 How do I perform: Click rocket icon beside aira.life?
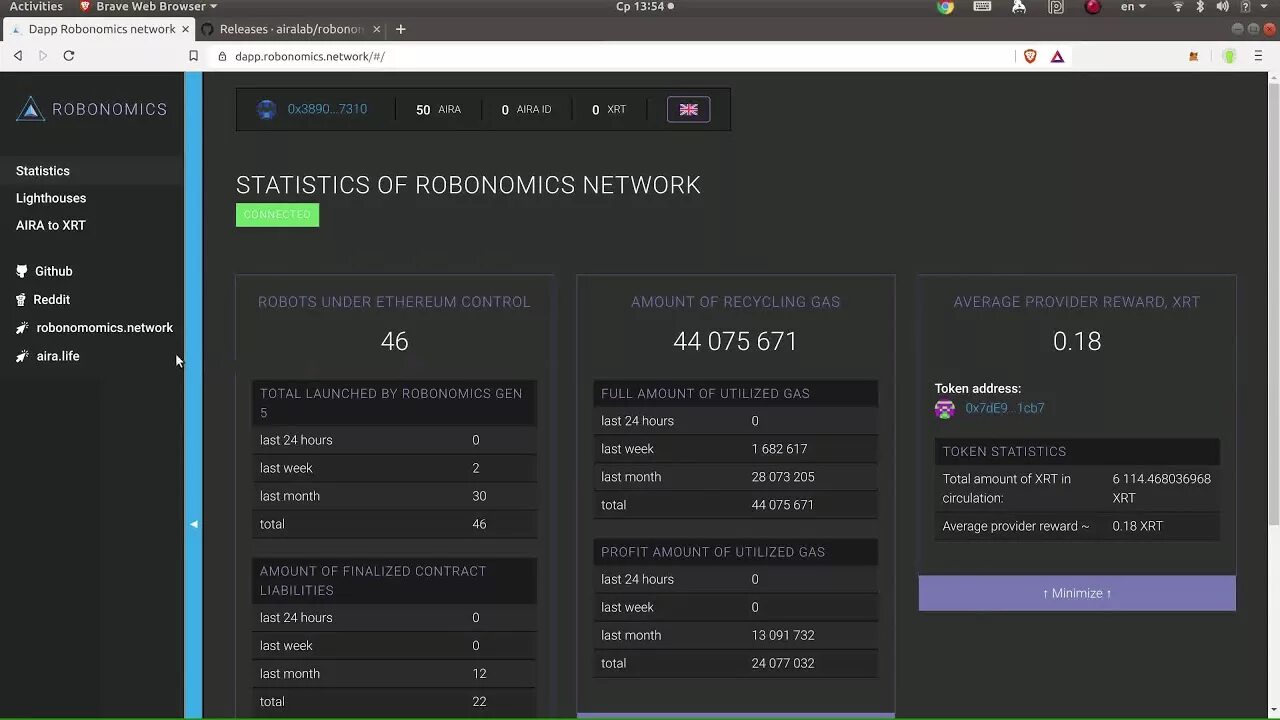(x=22, y=356)
